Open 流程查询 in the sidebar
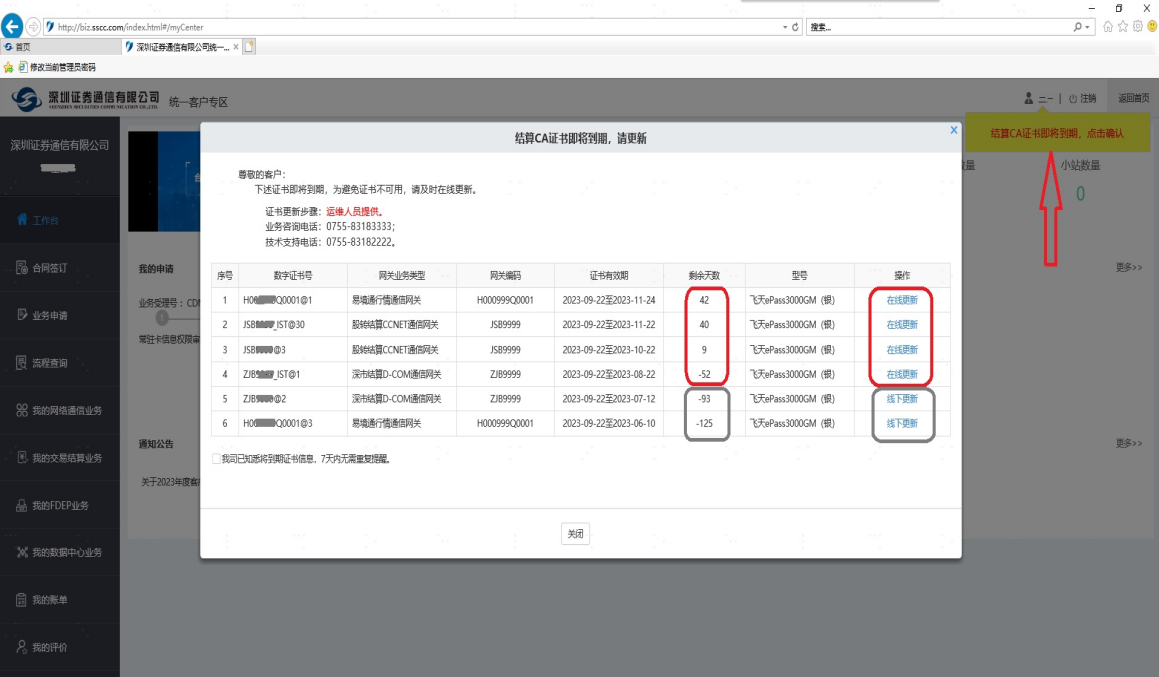 [60, 363]
